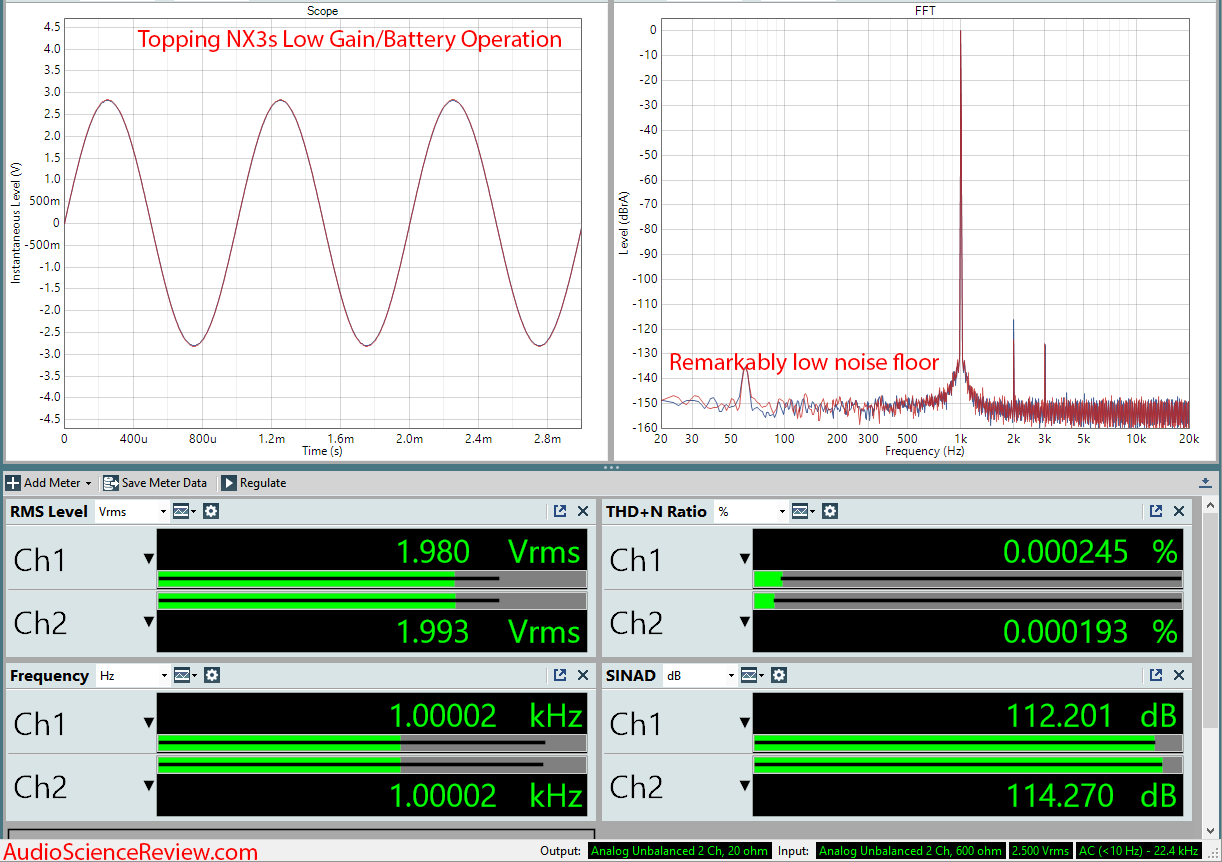Click the FFT 1k fundamental peak
The width and height of the screenshot is (1222, 862).
(960, 200)
